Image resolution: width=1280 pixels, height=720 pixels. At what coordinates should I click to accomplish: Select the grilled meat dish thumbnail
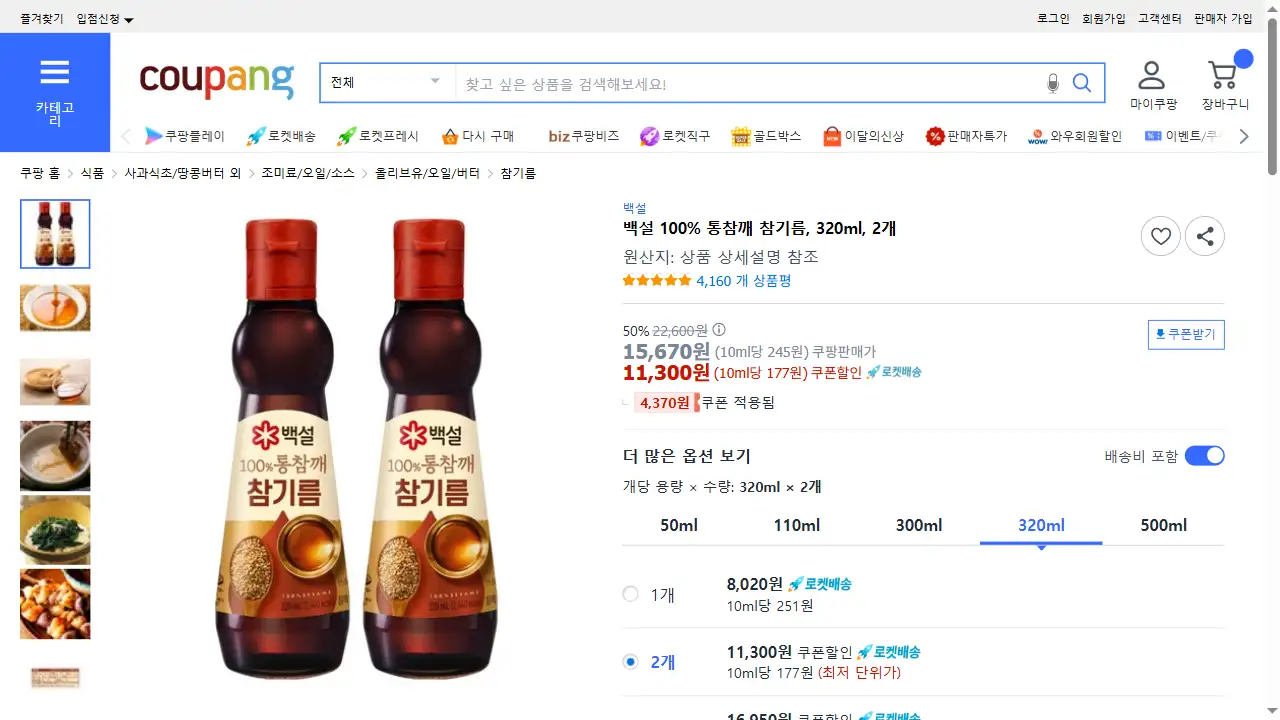click(x=55, y=604)
